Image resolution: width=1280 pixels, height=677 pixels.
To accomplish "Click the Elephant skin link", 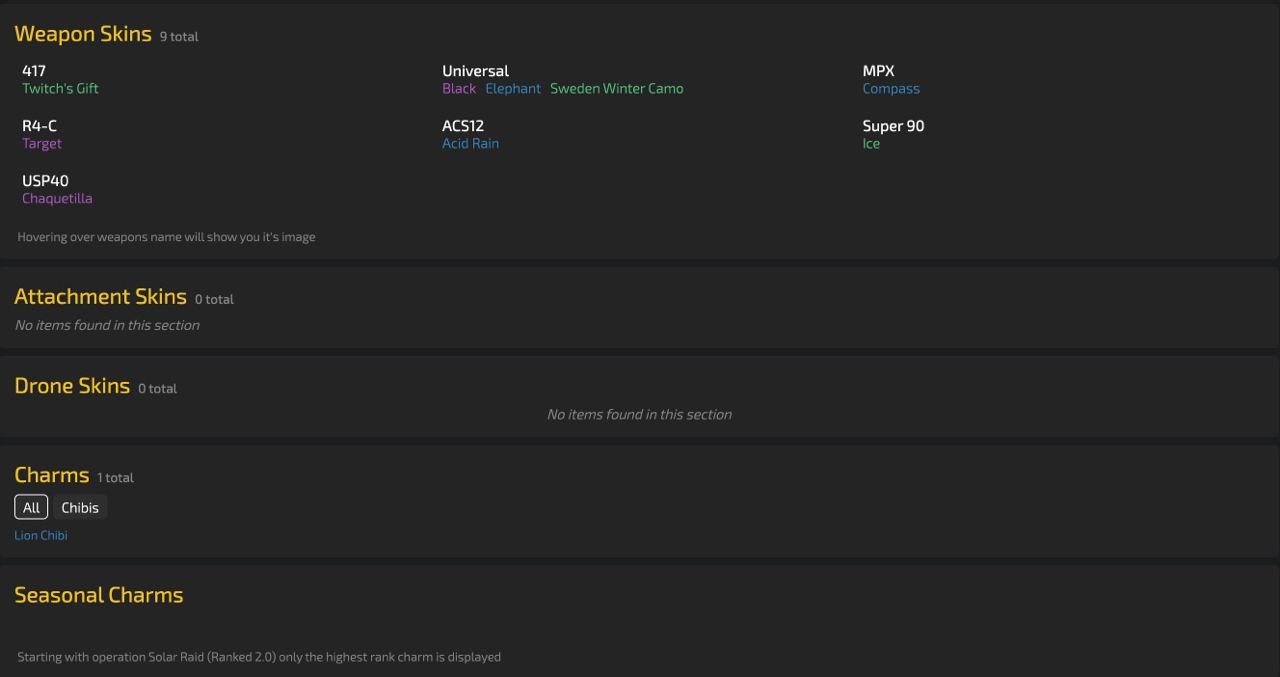I will pos(513,89).
